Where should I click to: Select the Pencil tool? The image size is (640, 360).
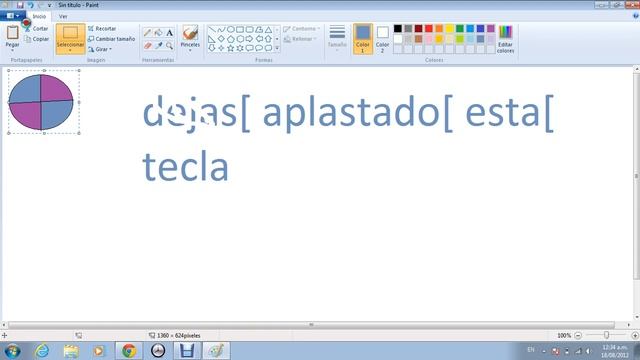click(147, 32)
